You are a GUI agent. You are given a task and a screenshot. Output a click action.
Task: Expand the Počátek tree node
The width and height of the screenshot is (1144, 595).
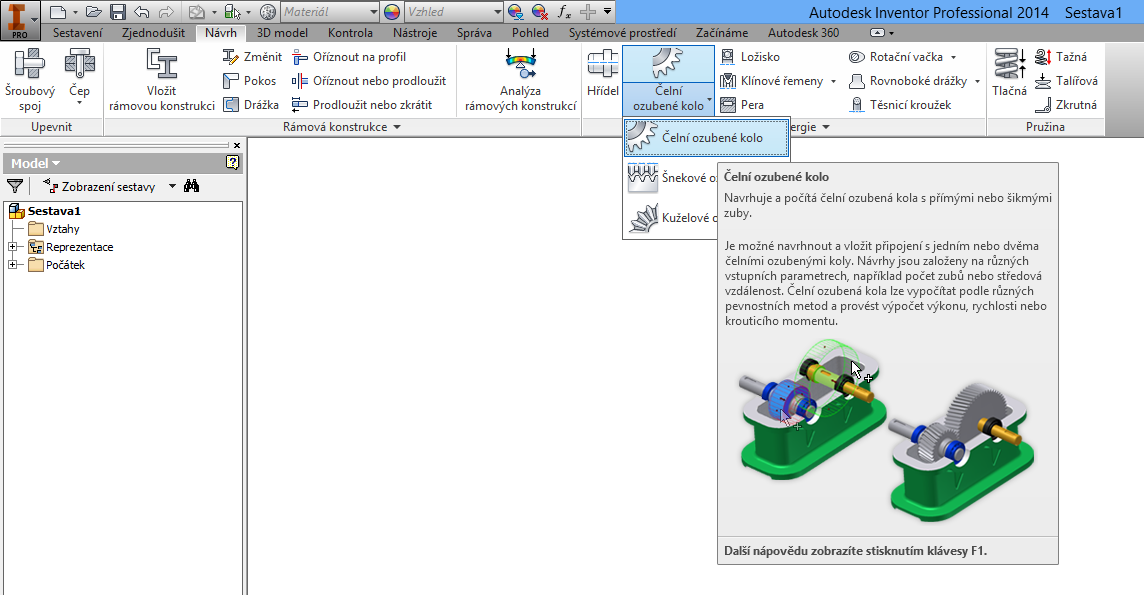12,265
